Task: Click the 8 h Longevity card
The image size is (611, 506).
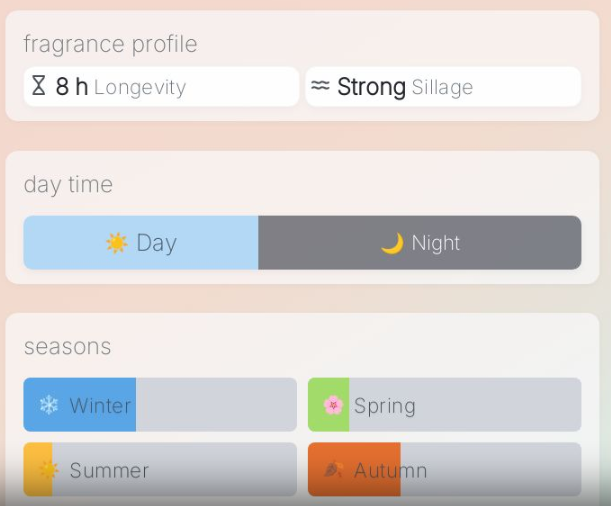Action: [x=161, y=87]
